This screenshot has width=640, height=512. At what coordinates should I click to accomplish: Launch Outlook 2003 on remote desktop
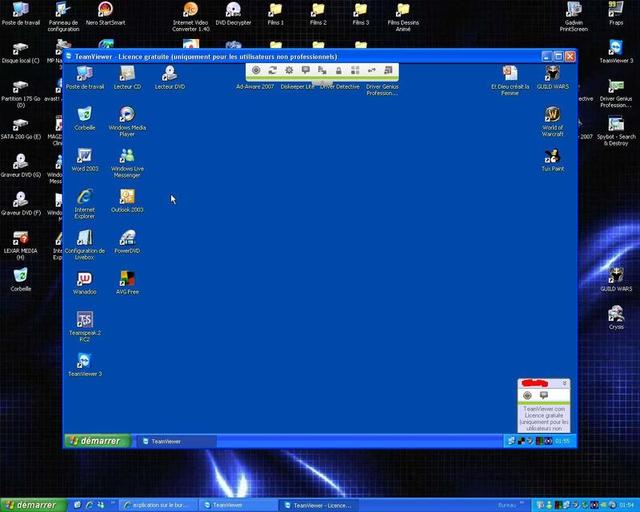pyautogui.click(x=127, y=201)
